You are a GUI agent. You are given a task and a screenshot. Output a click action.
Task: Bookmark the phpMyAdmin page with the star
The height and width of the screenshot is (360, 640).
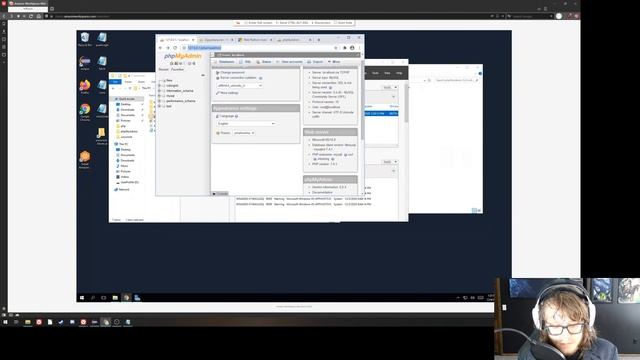(x=336, y=48)
